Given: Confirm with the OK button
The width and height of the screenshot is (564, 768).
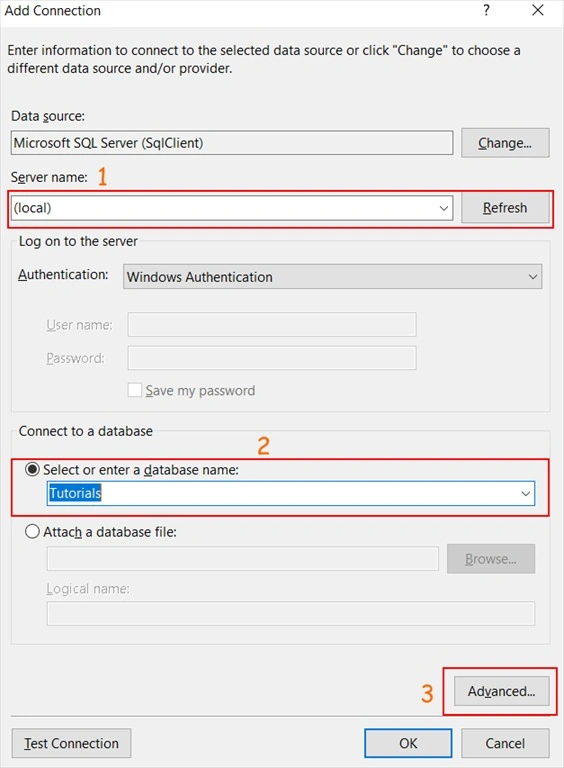Looking at the screenshot, I should (x=408, y=743).
